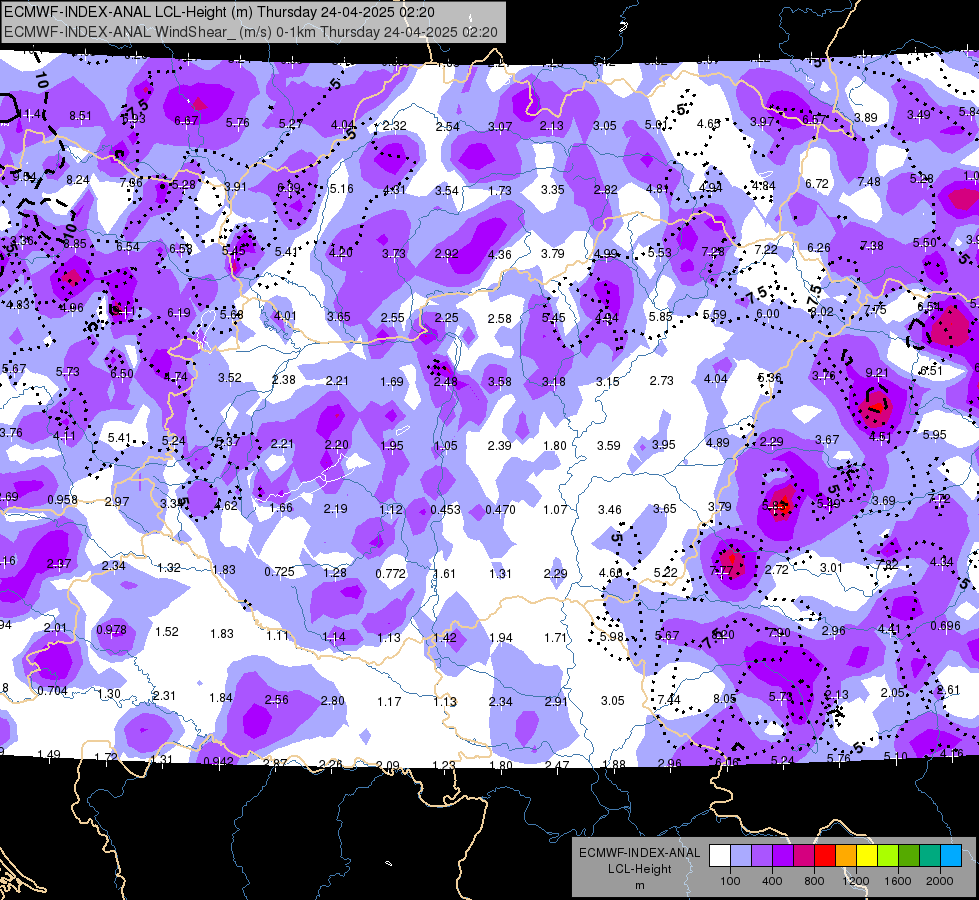The width and height of the screenshot is (979, 900).
Task: Click the wind shear value 1.71
Action: coord(555,638)
